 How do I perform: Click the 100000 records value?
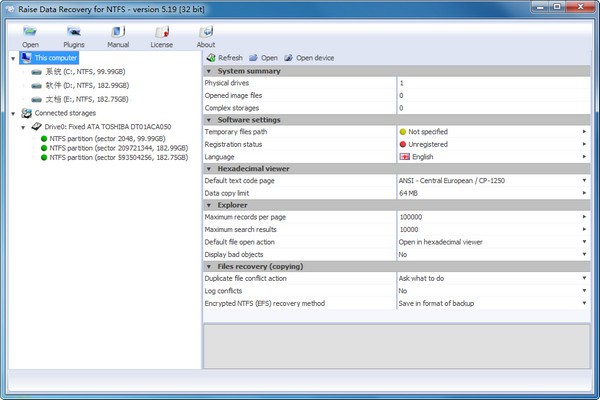tap(411, 217)
